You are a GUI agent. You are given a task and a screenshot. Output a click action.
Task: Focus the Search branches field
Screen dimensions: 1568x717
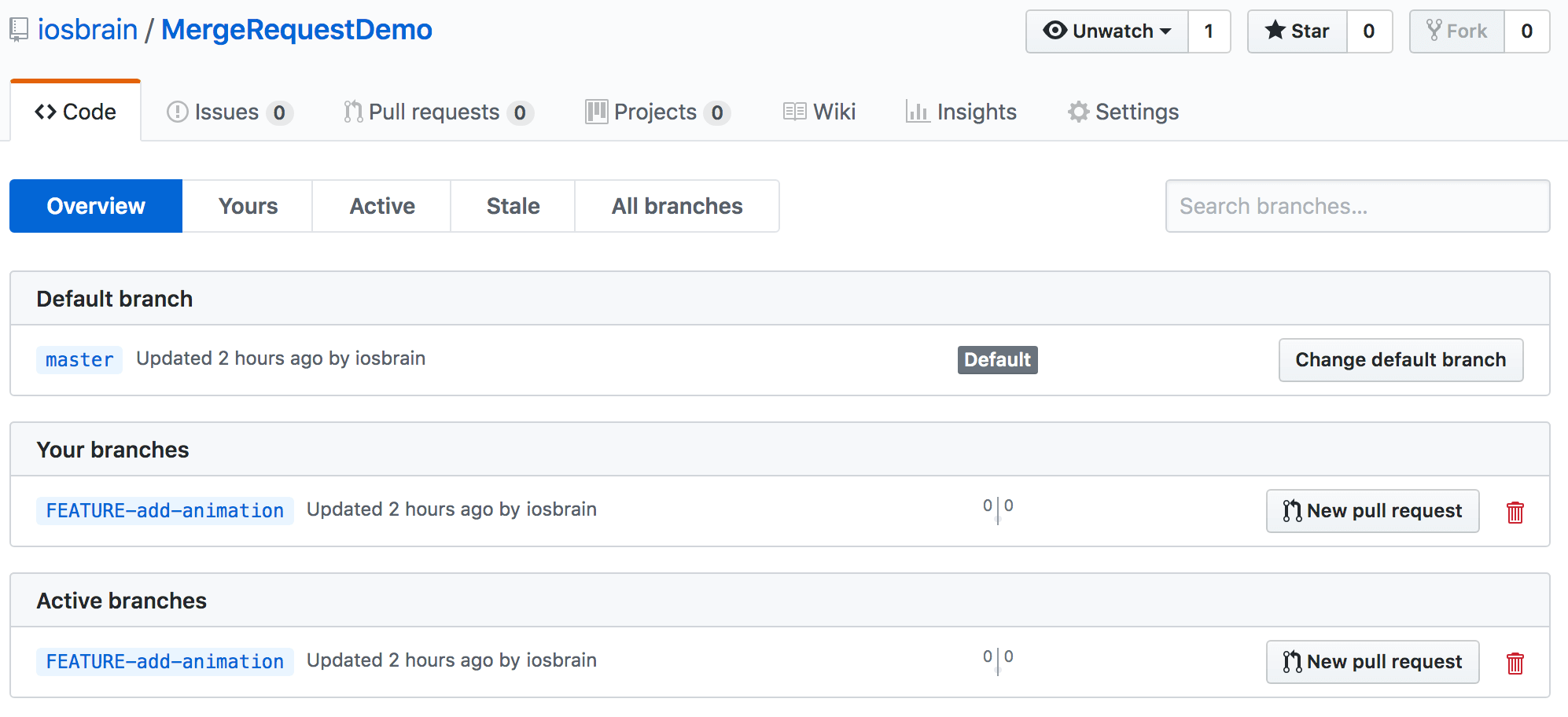pyautogui.click(x=1357, y=206)
